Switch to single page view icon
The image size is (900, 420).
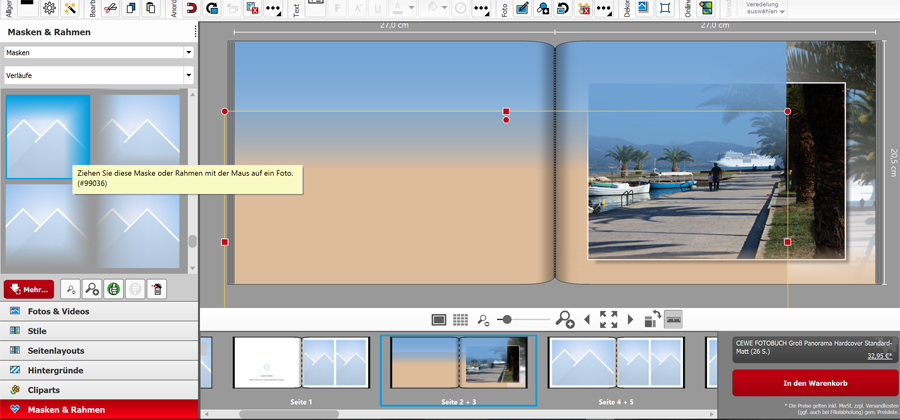tap(439, 320)
